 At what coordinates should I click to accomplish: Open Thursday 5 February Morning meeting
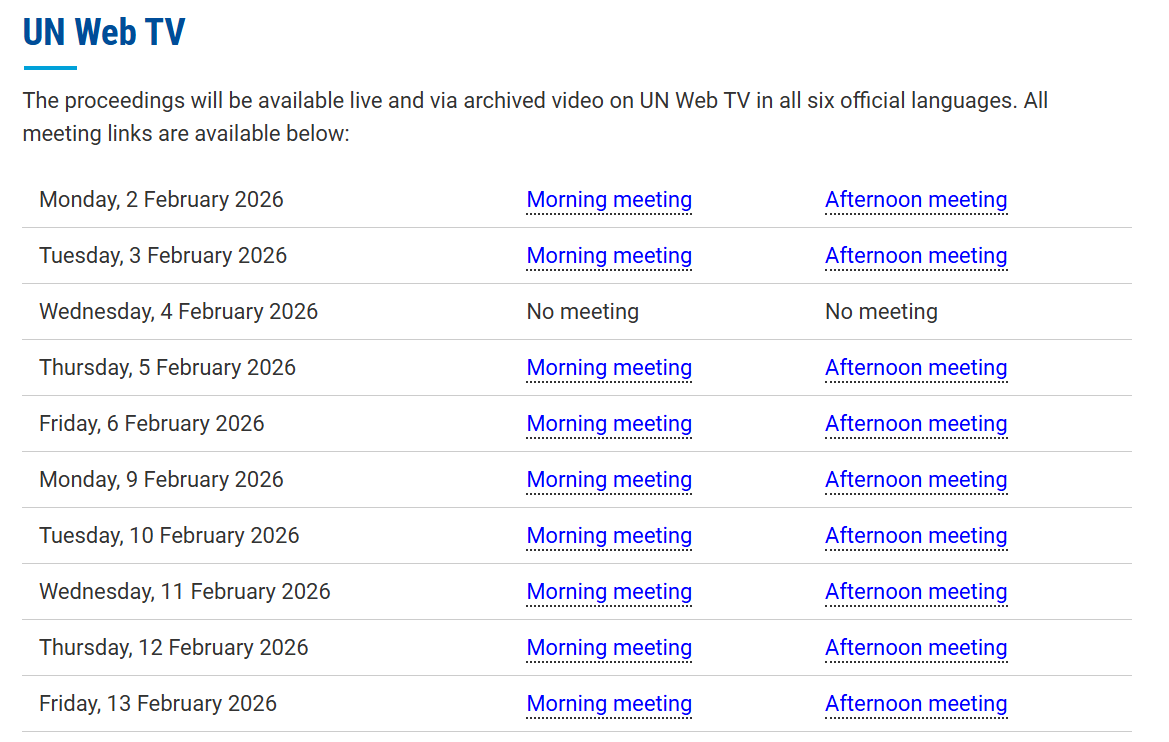coord(609,368)
